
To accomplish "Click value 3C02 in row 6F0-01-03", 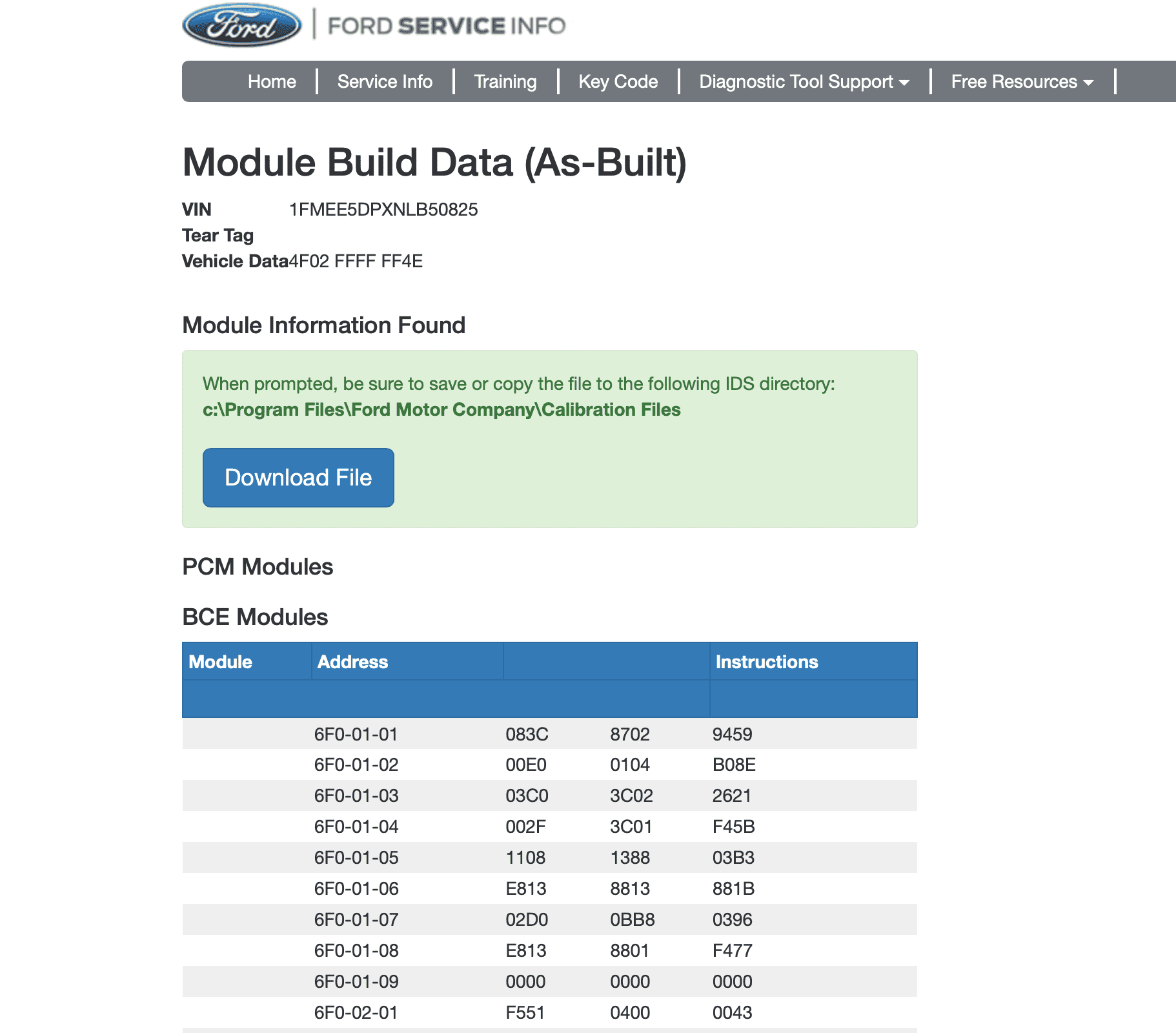I will pyautogui.click(x=631, y=796).
